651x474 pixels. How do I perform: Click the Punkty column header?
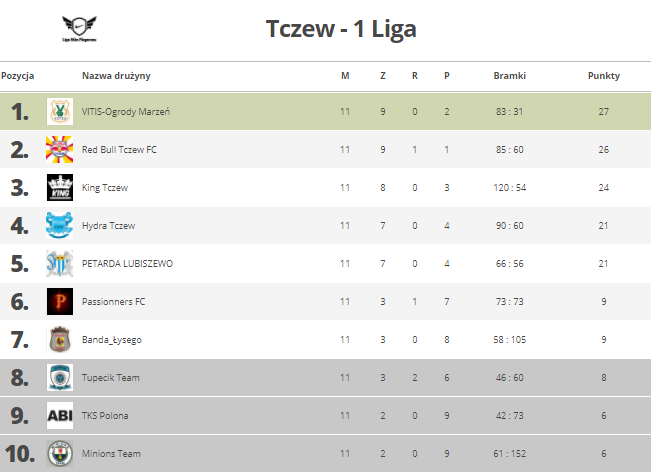[x=604, y=76]
